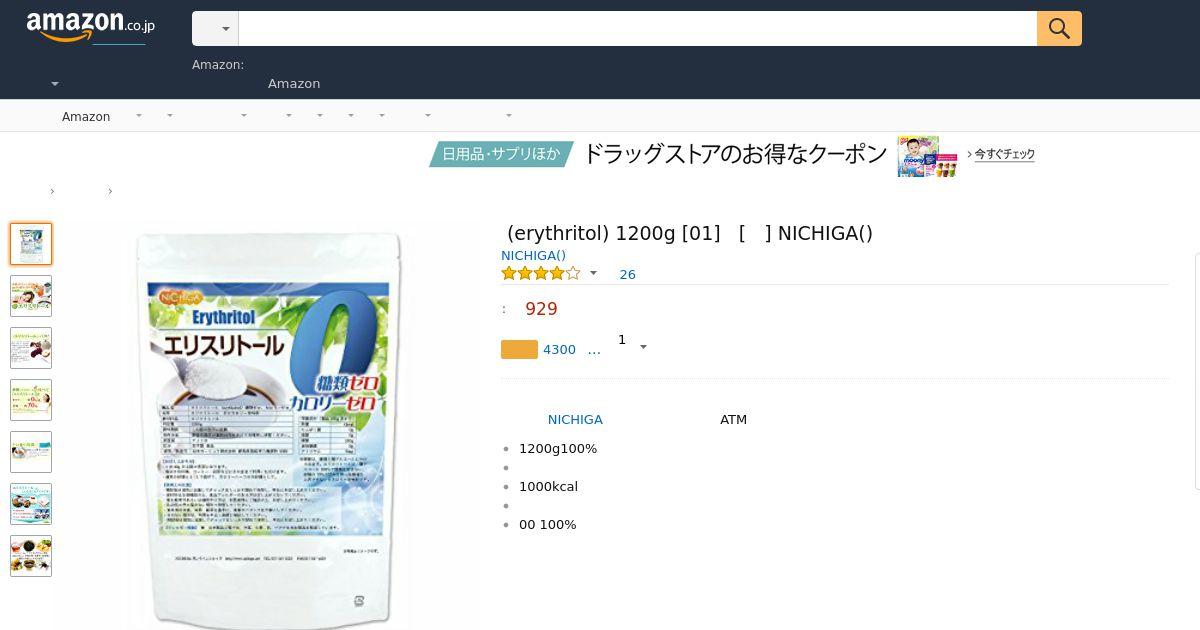Screen dimensions: 1200x630
Task: Expand the star rating breakdown arrow
Action: point(593,273)
